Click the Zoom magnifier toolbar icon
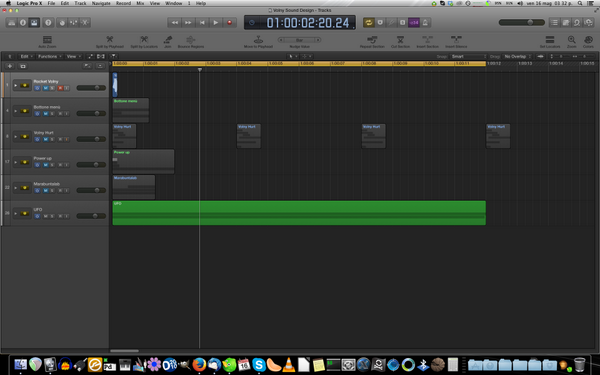This screenshot has height=375, width=600. pos(572,39)
